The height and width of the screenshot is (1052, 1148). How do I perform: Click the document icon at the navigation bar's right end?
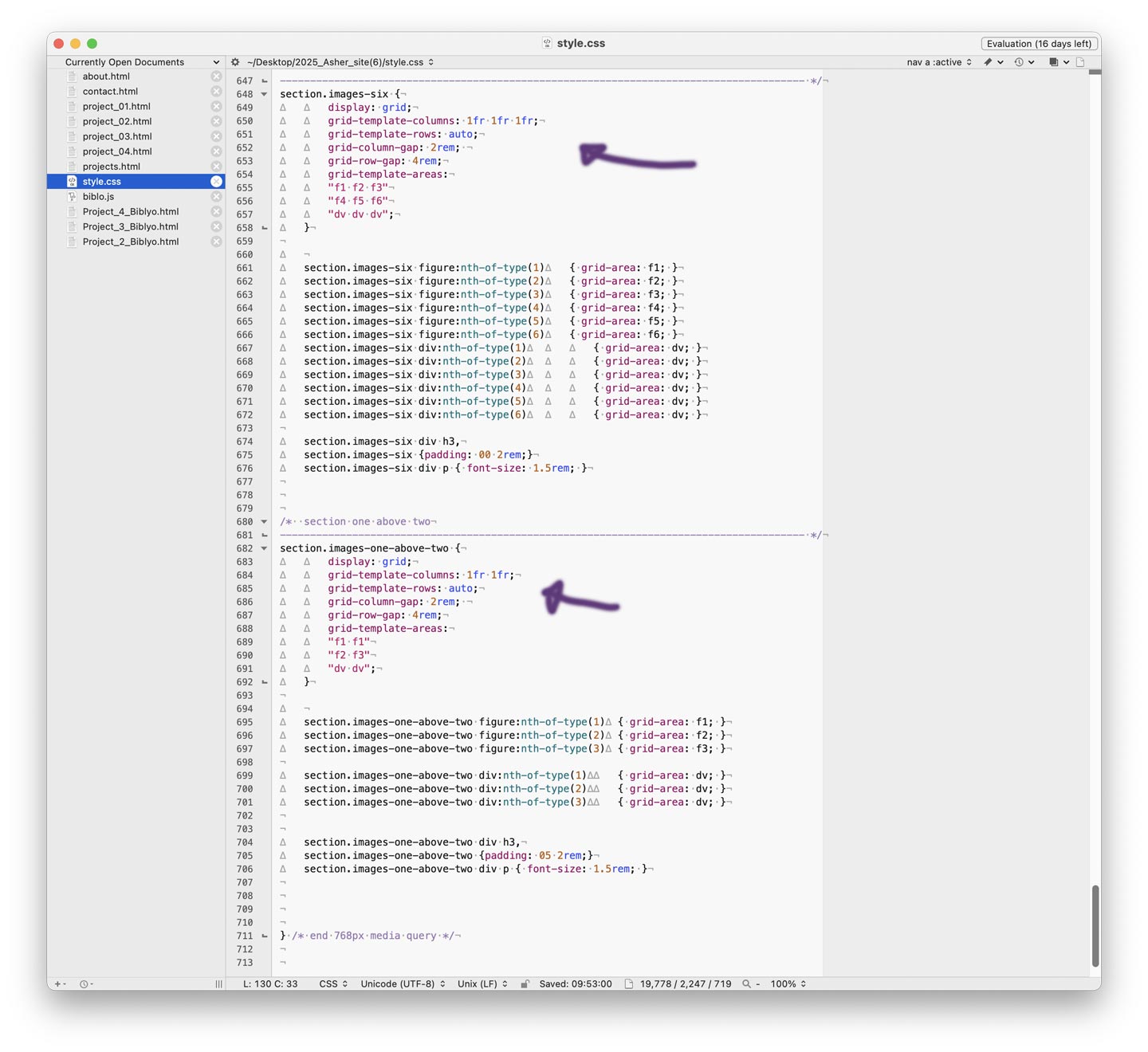click(x=1080, y=62)
